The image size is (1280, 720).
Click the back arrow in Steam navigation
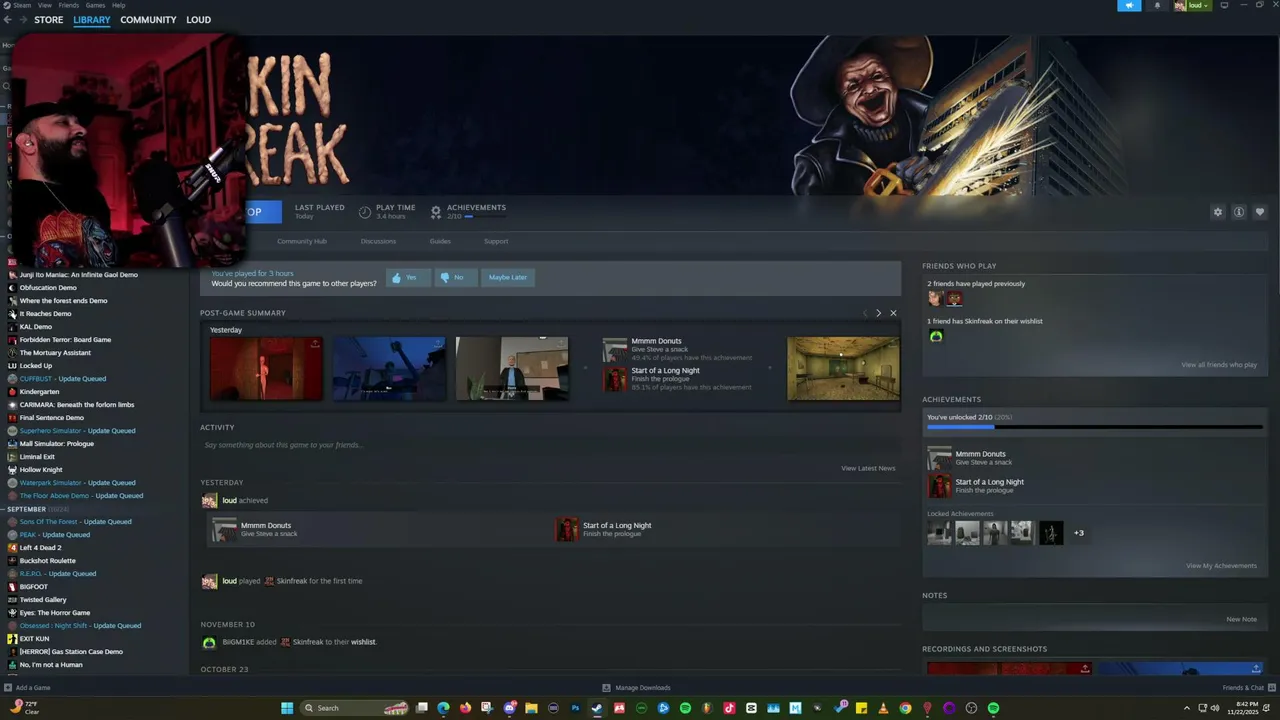click(7, 20)
